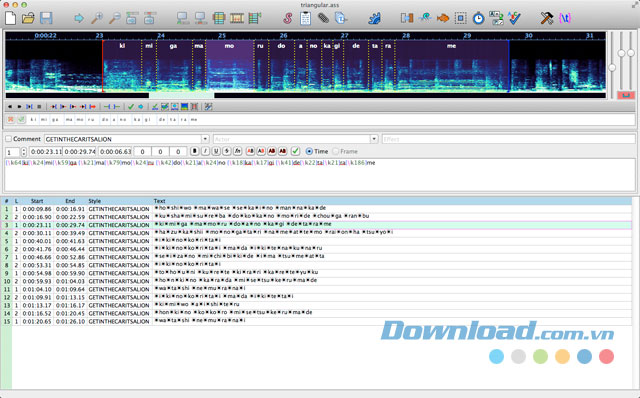Save subtitles with the floppy disk icon

(46, 18)
